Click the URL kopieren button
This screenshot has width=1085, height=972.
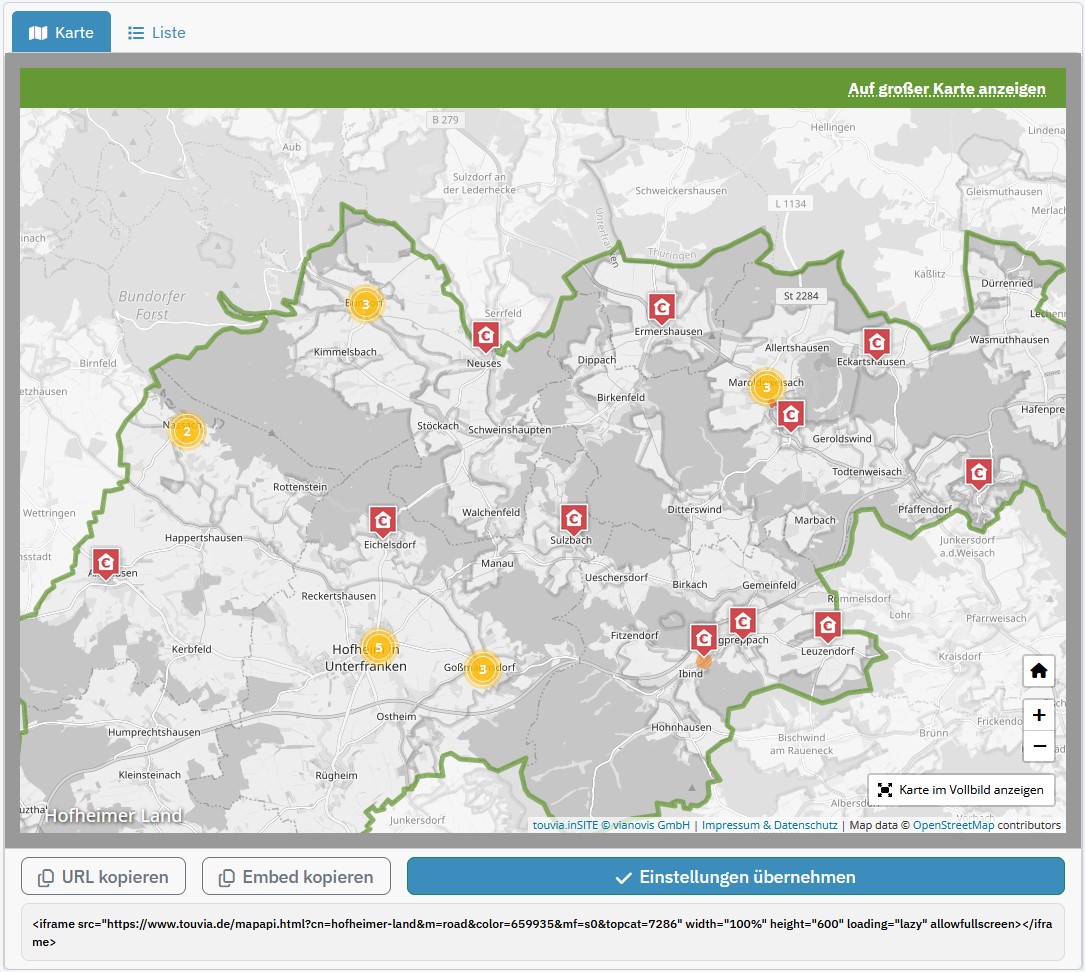(103, 877)
